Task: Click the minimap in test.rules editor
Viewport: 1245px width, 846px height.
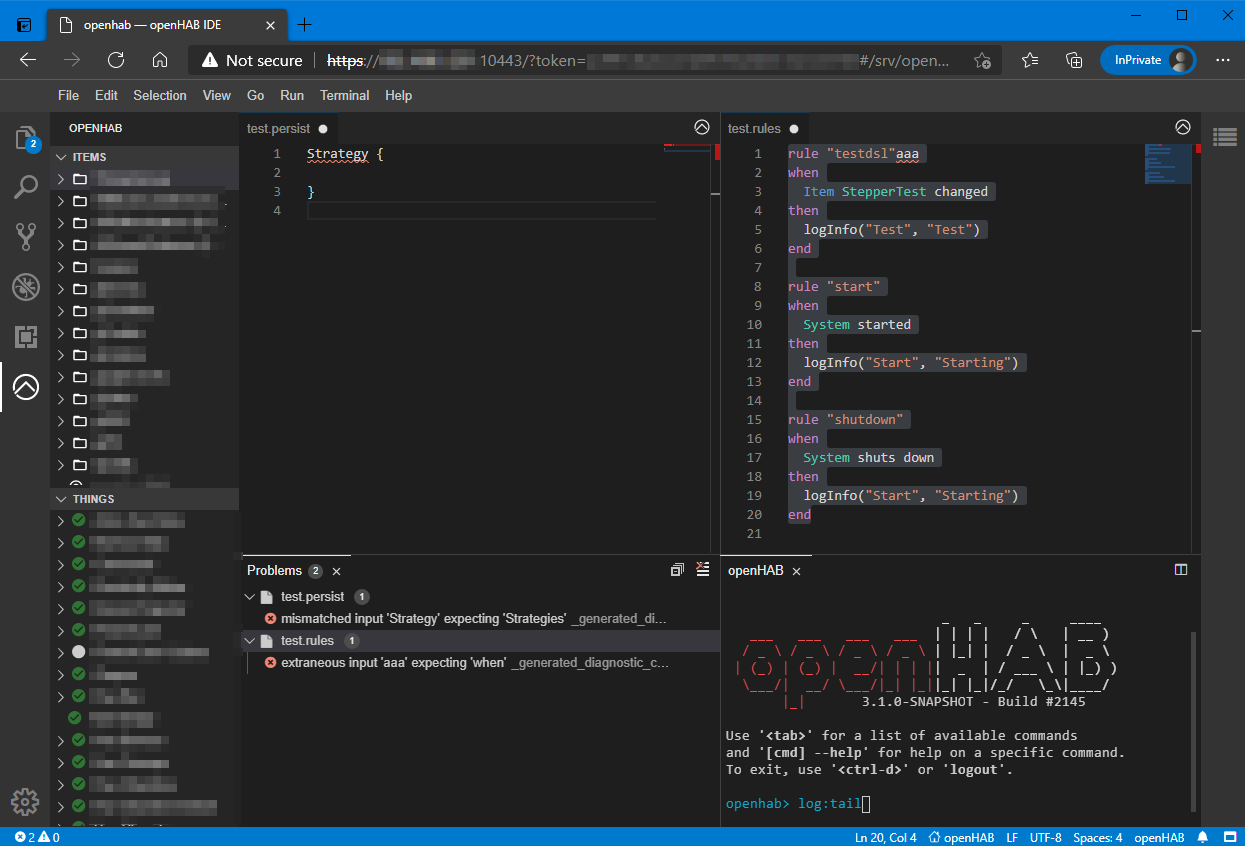Action: (1167, 164)
